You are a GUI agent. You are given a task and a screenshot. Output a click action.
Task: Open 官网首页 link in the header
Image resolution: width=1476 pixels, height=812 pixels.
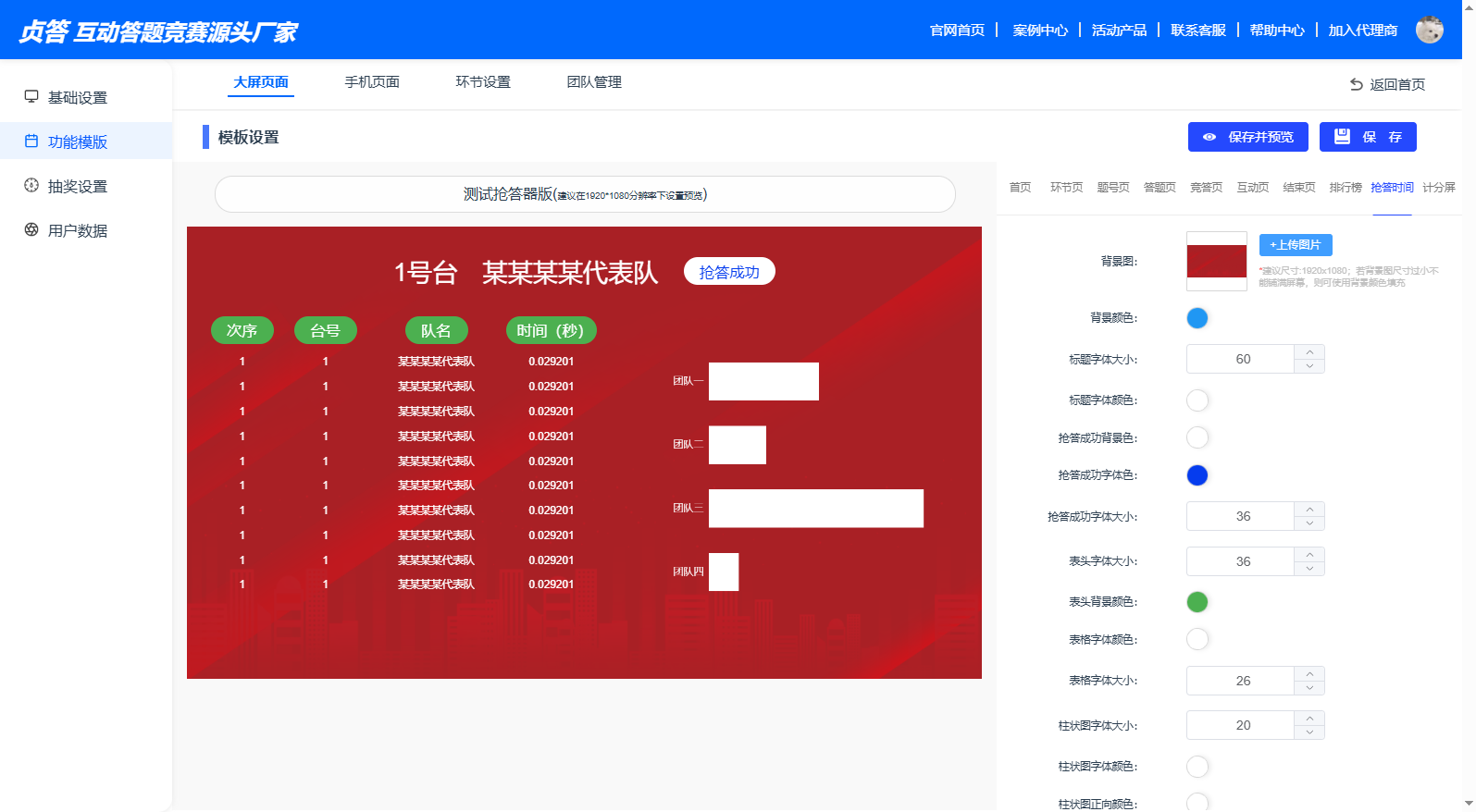point(957,31)
